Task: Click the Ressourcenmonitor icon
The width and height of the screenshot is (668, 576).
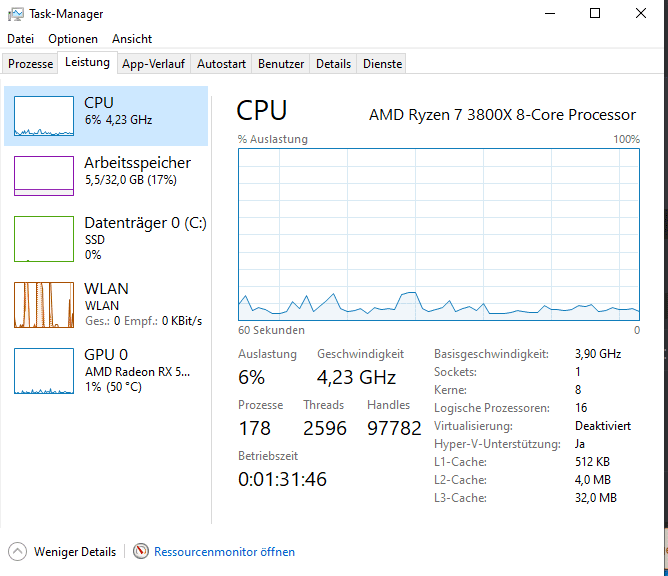Action: click(141, 551)
